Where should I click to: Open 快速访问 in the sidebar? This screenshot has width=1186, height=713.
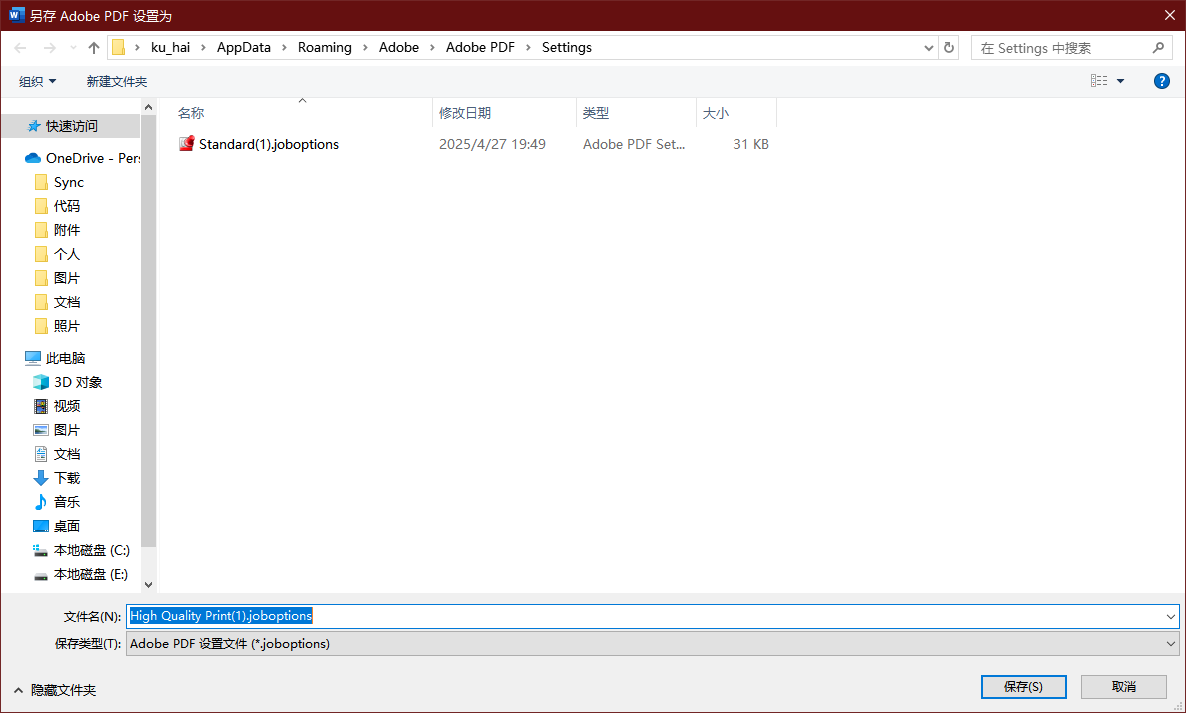[x=71, y=126]
